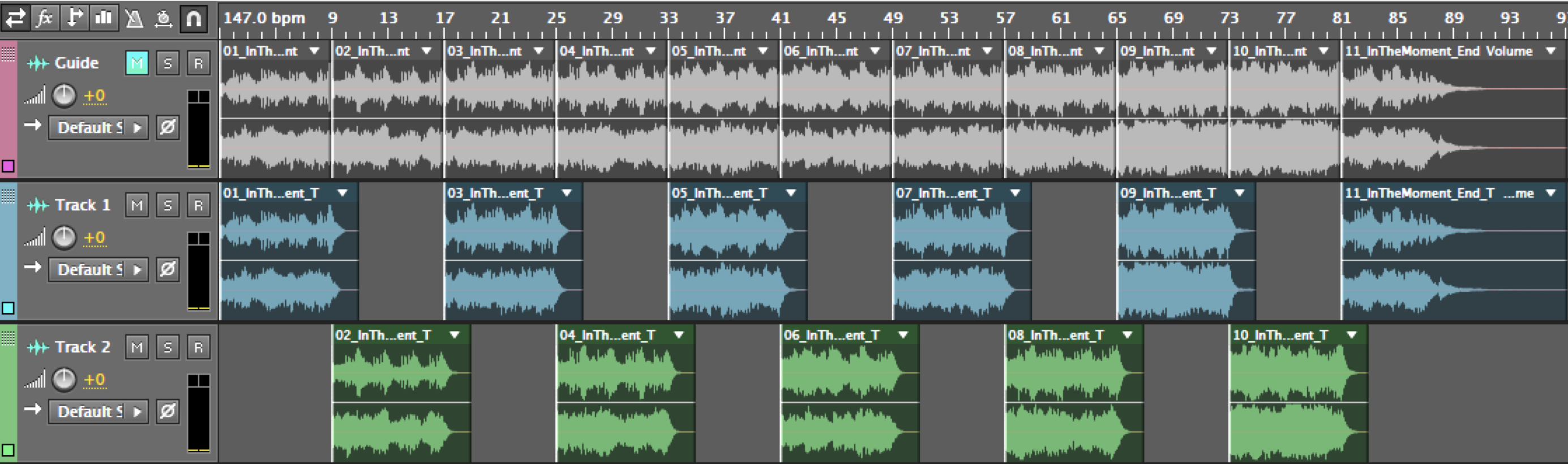This screenshot has width=1568, height=464.
Task: Open clip menu for 01_InTh...nt on Guide
Action: (315, 51)
